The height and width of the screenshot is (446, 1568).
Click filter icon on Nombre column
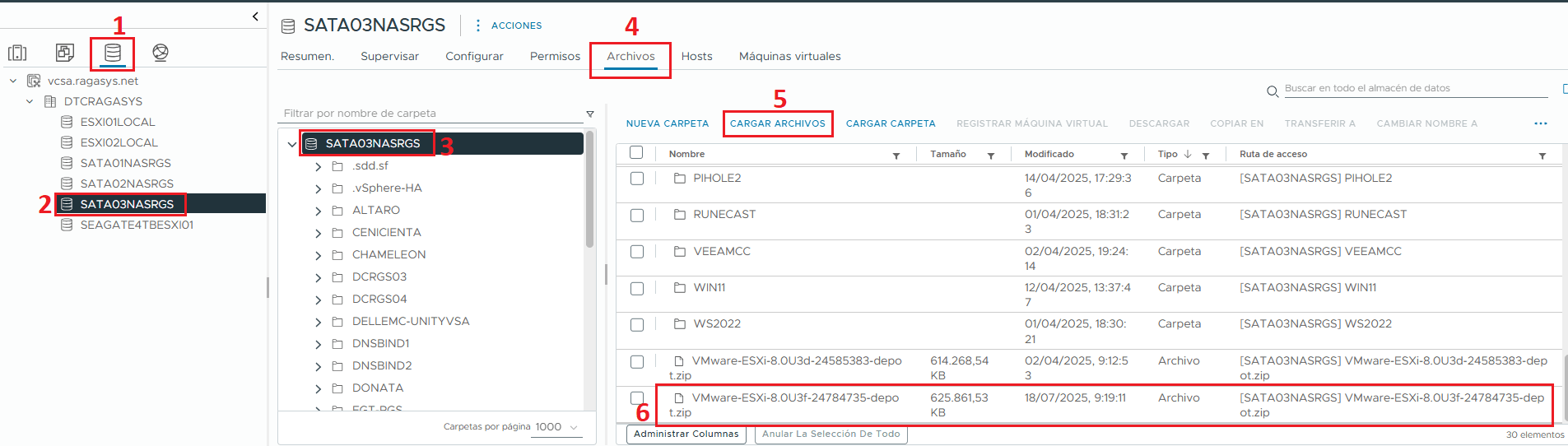[896, 156]
